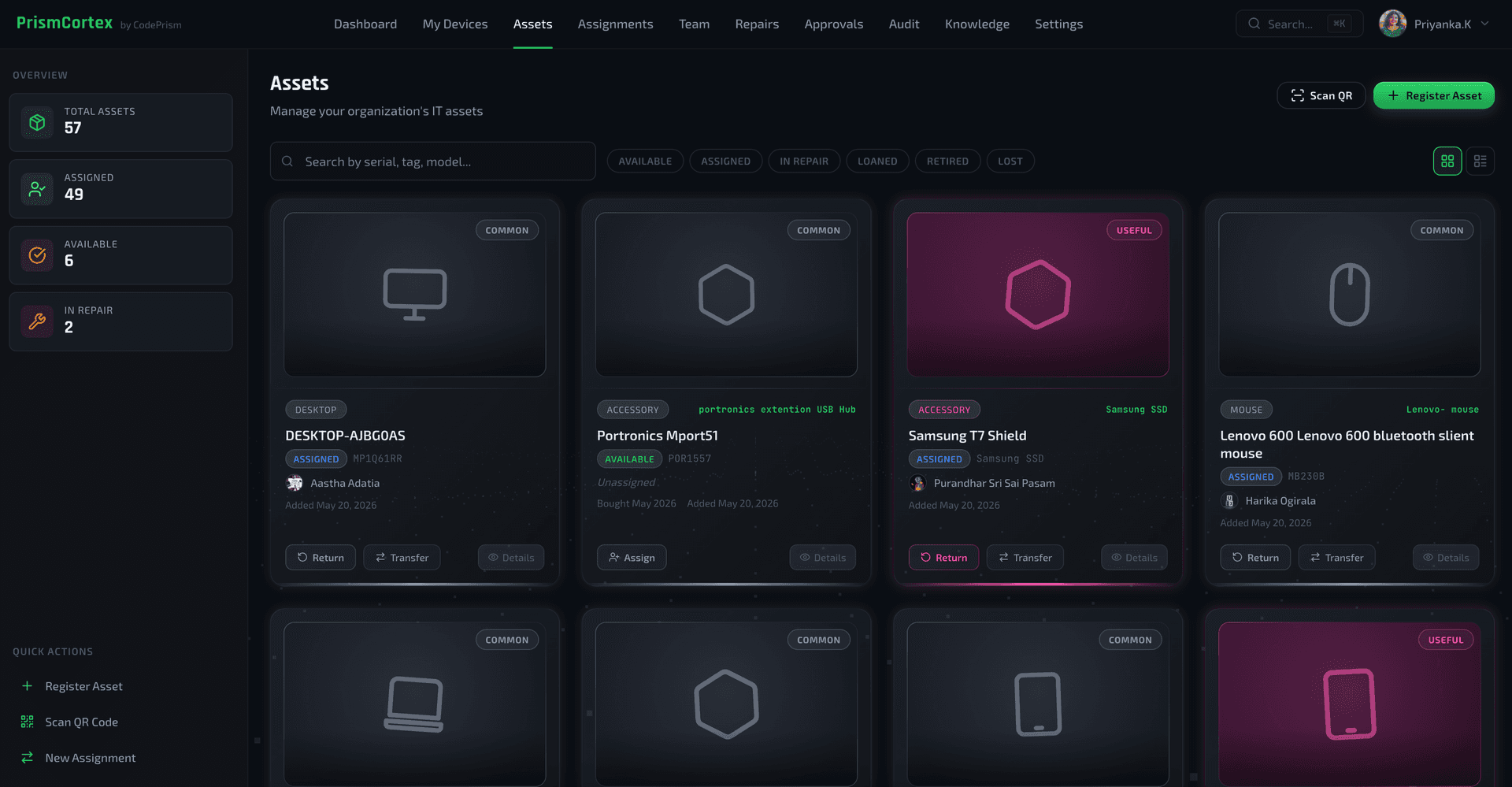Click the pink hexagon icon on Samsung T7 Shield
Screen dimensions: 1512x787
(1038, 295)
